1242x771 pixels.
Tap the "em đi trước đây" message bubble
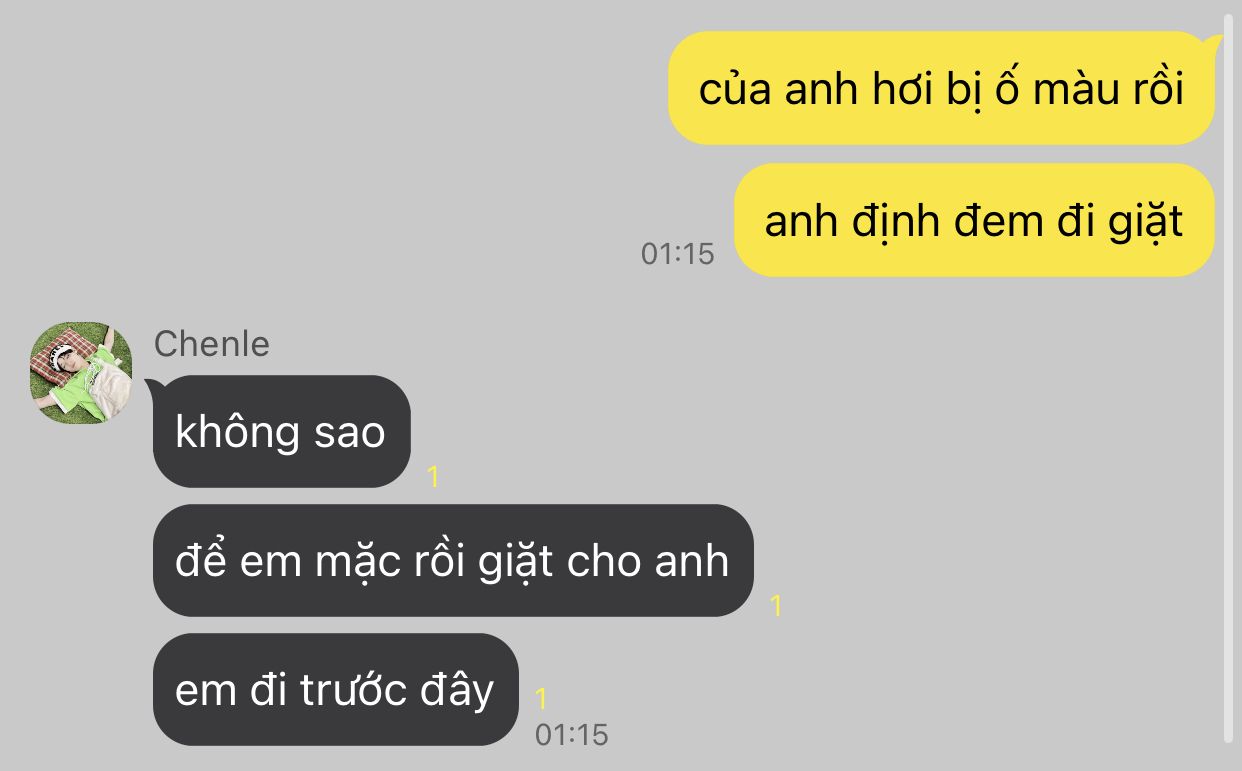[x=336, y=690]
